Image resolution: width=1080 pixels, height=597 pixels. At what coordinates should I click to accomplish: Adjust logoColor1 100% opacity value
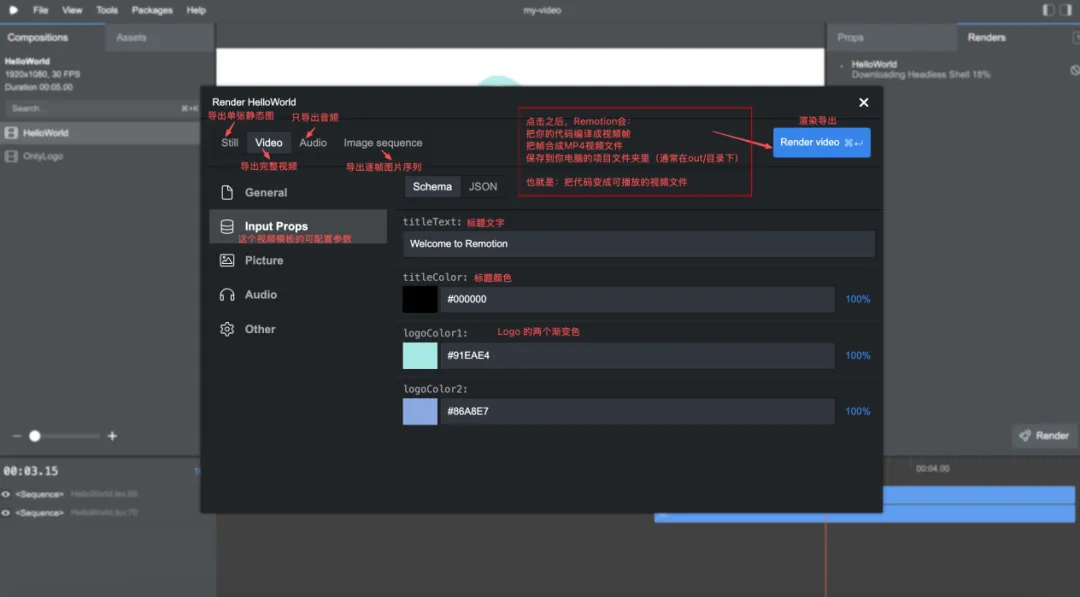[858, 356]
